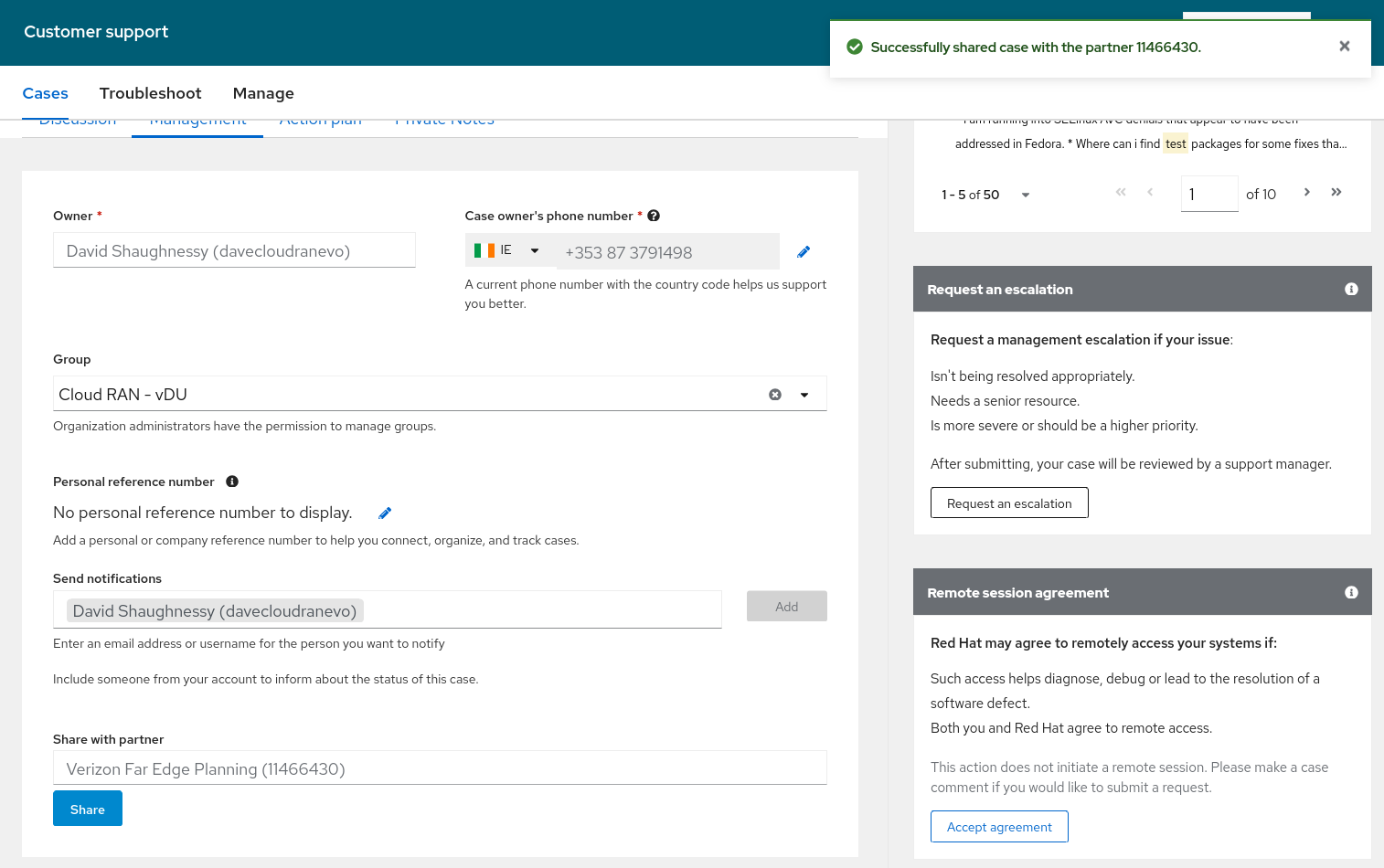This screenshot has height=868, width=1384.
Task: Edit the case owner's phone number
Action: pos(804,252)
